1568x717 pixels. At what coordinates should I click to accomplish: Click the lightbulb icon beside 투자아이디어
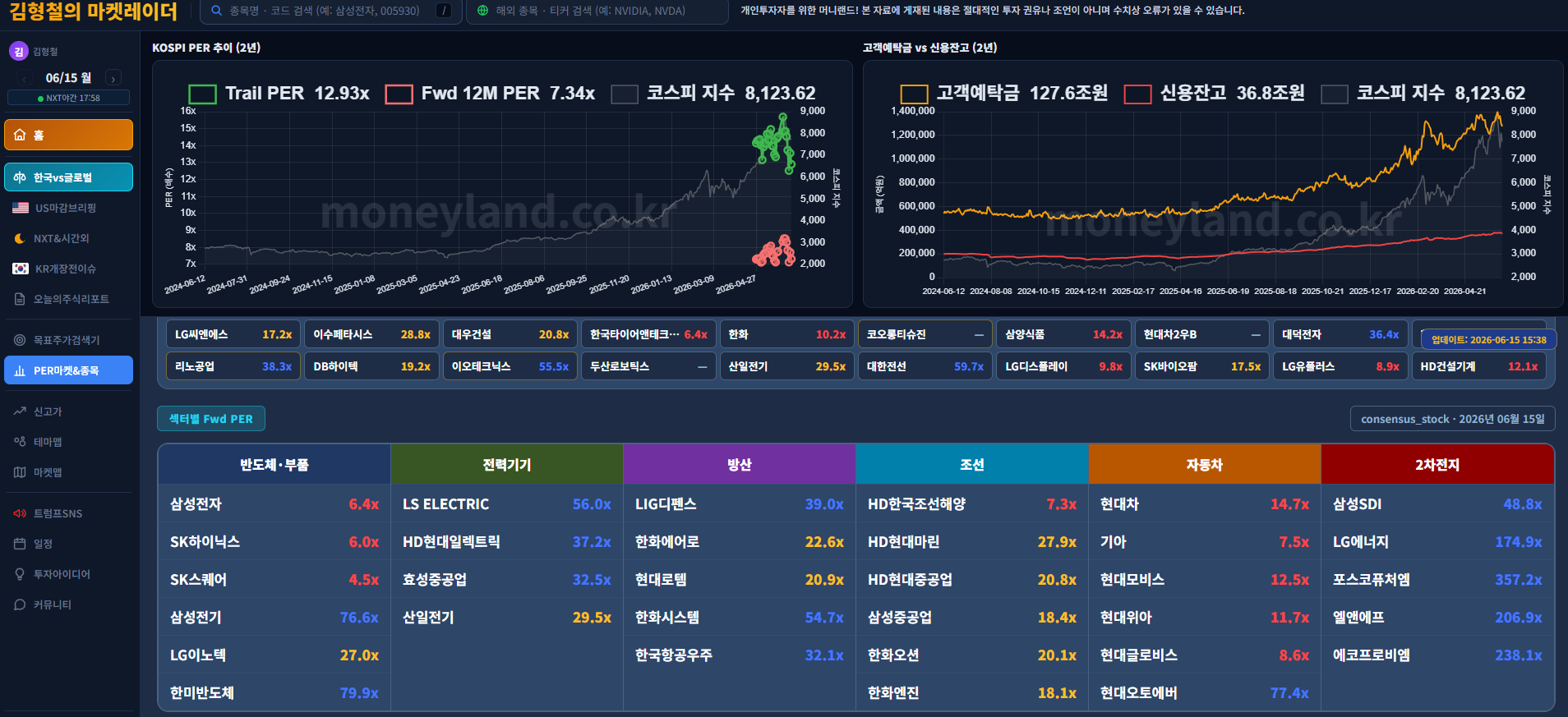[x=20, y=574]
